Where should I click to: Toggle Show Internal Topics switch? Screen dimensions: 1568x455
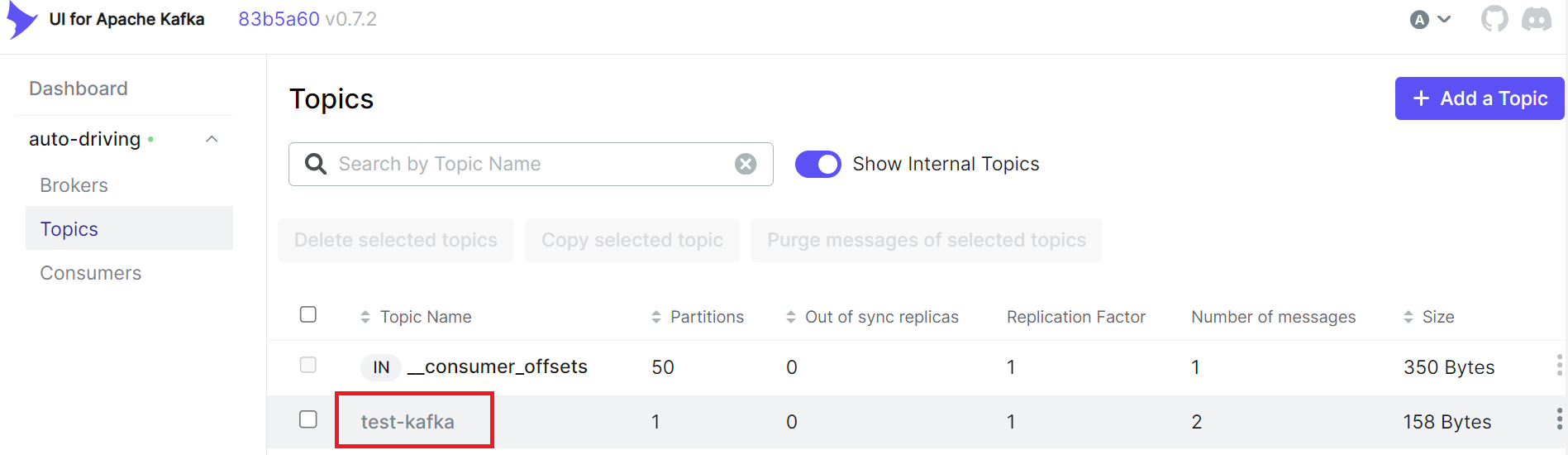click(x=817, y=164)
